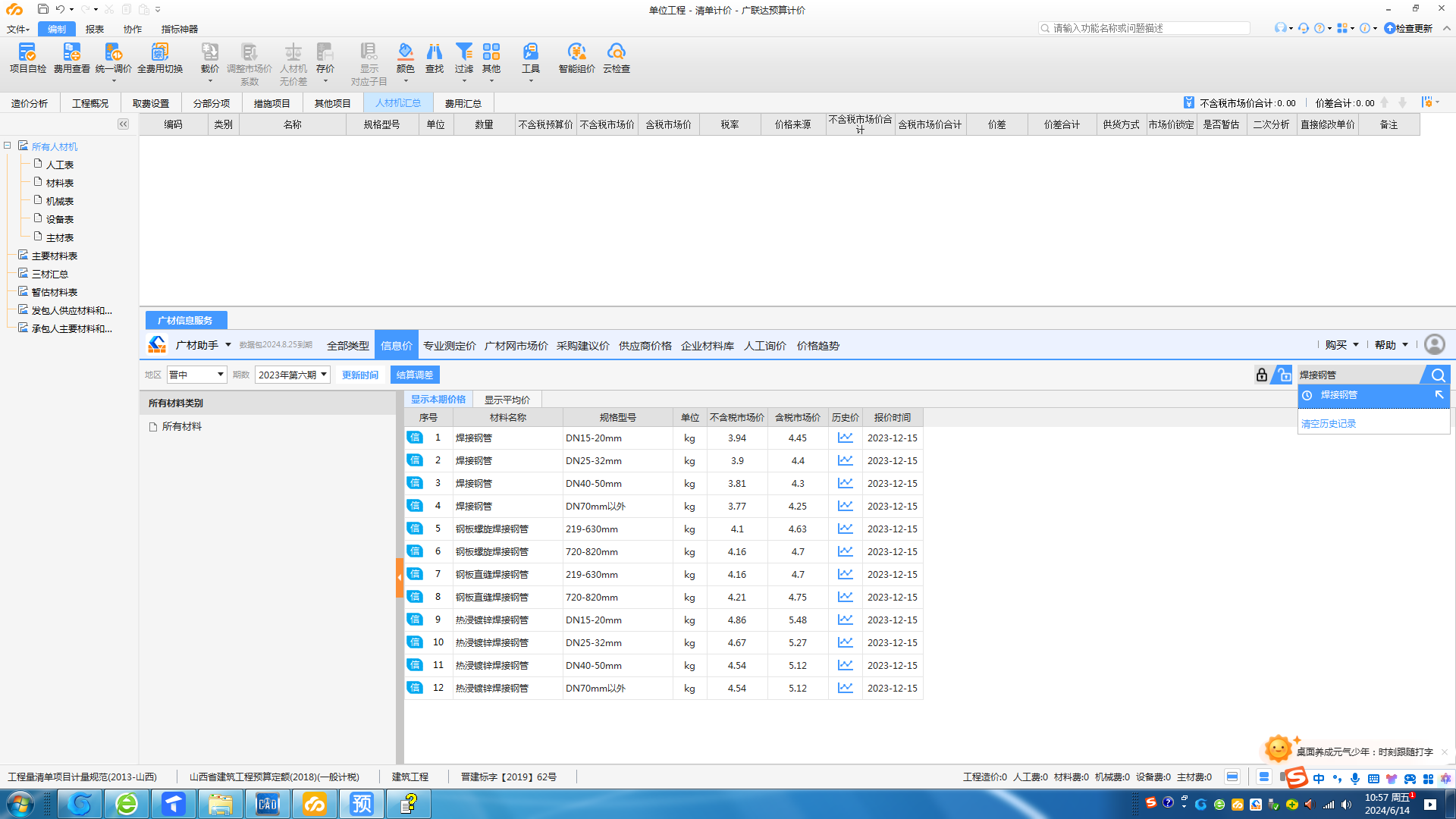Viewport: 1456px width, 819px height.
Task: Open the 帮助 dropdown
Action: [1391, 345]
